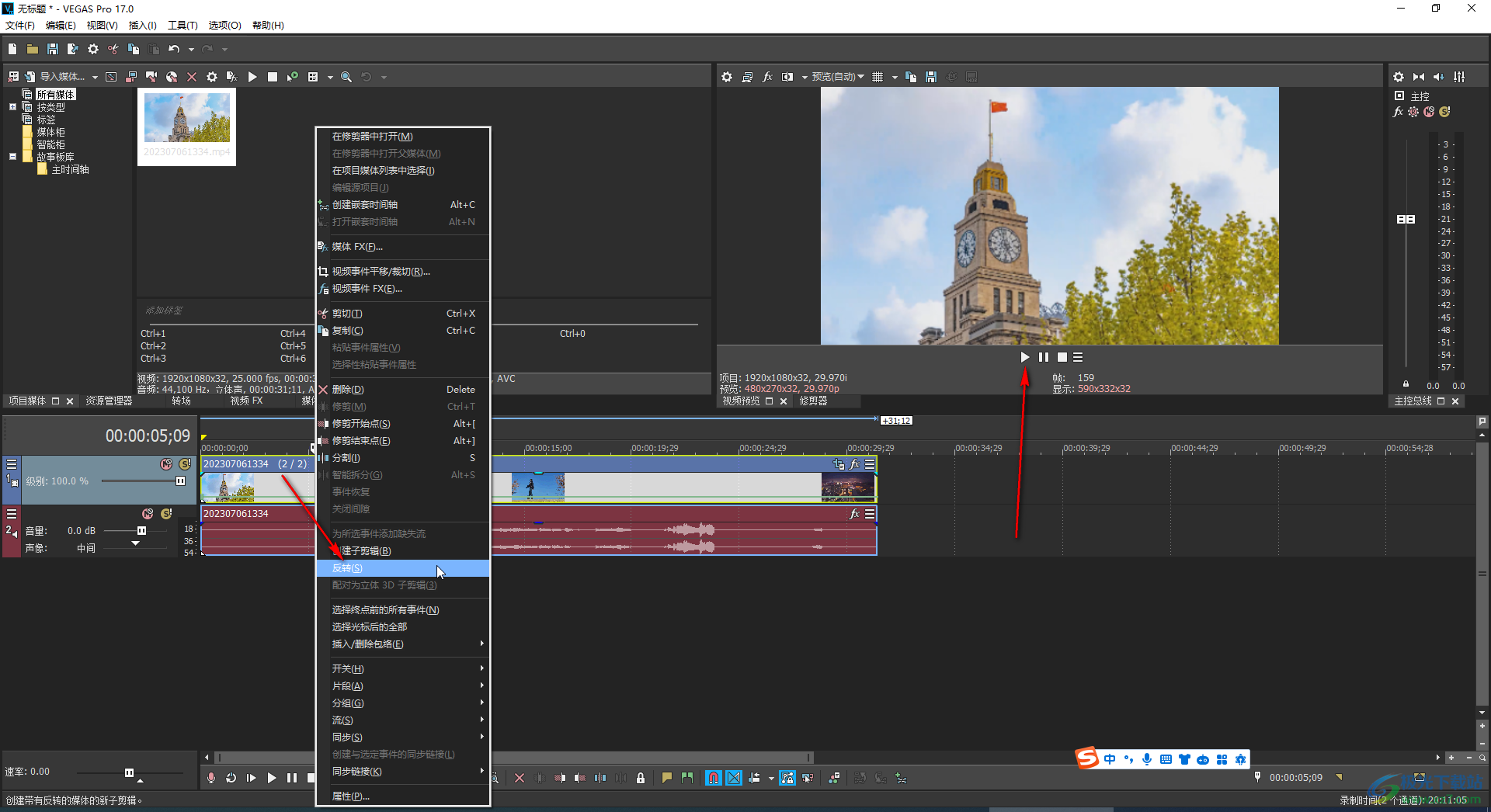The image size is (1491, 812).
Task: Toggle the enable snapping magnet button
Action: [713, 778]
